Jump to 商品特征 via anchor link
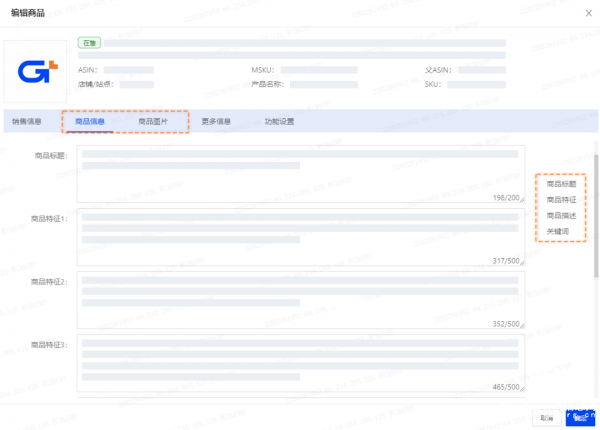Viewport: 600px width, 430px height. pos(561,200)
